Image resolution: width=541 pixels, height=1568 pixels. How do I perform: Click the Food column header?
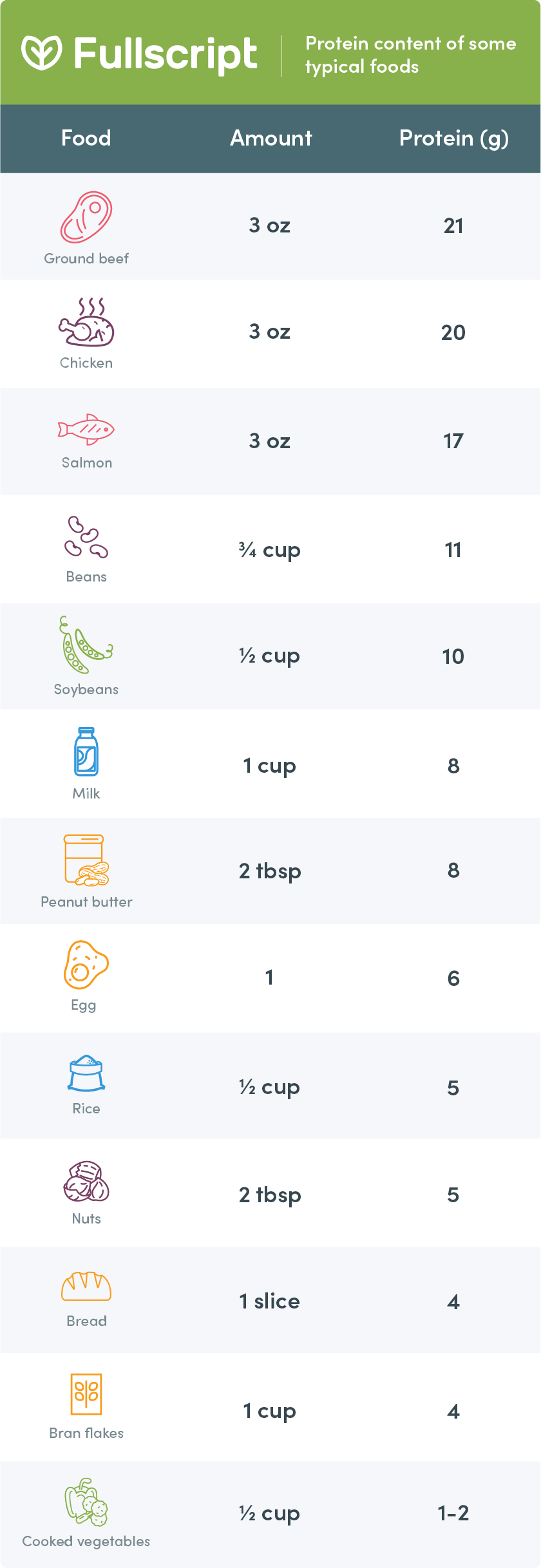(86, 138)
